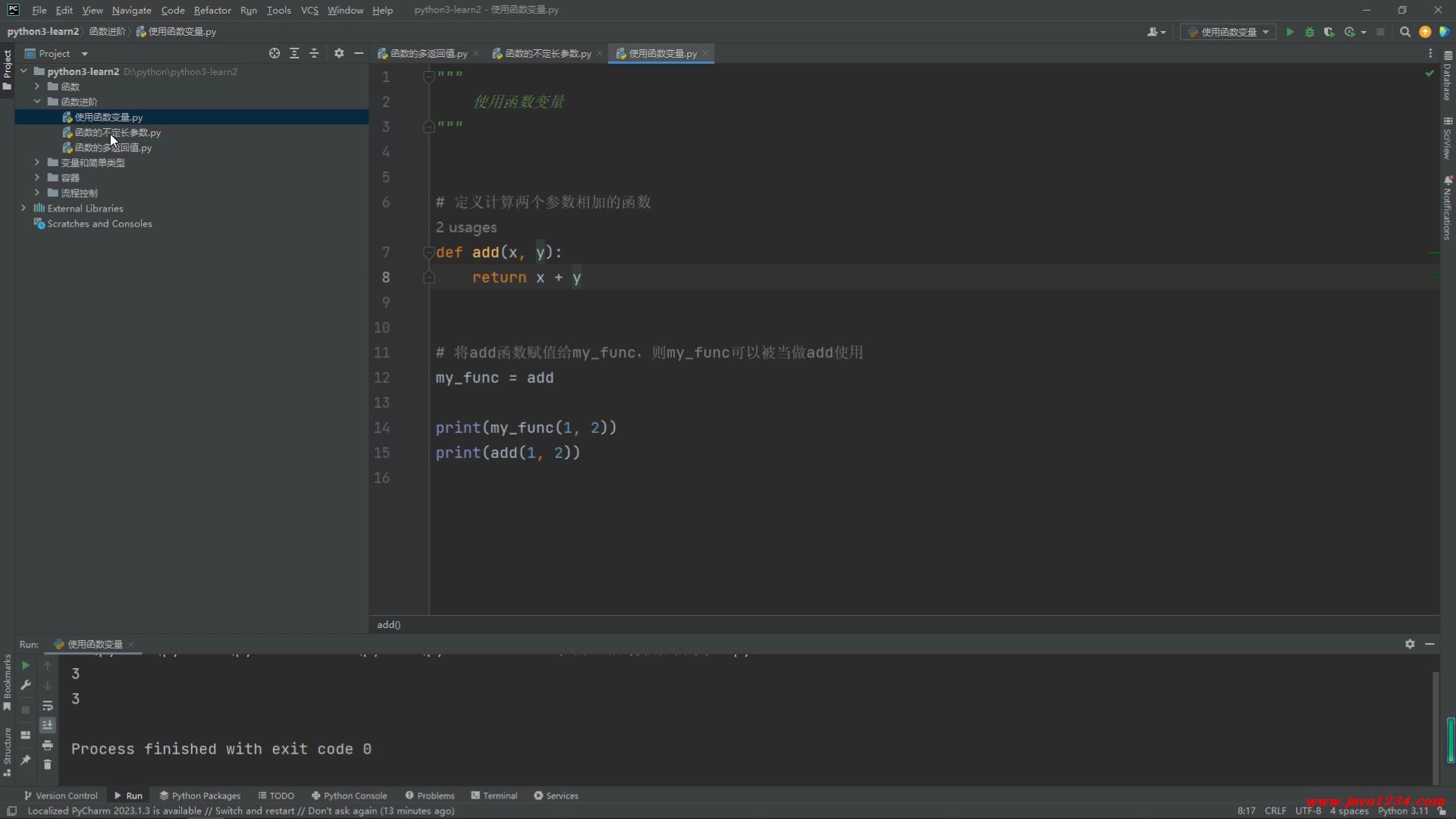Select opened file locate target icon

point(275,53)
